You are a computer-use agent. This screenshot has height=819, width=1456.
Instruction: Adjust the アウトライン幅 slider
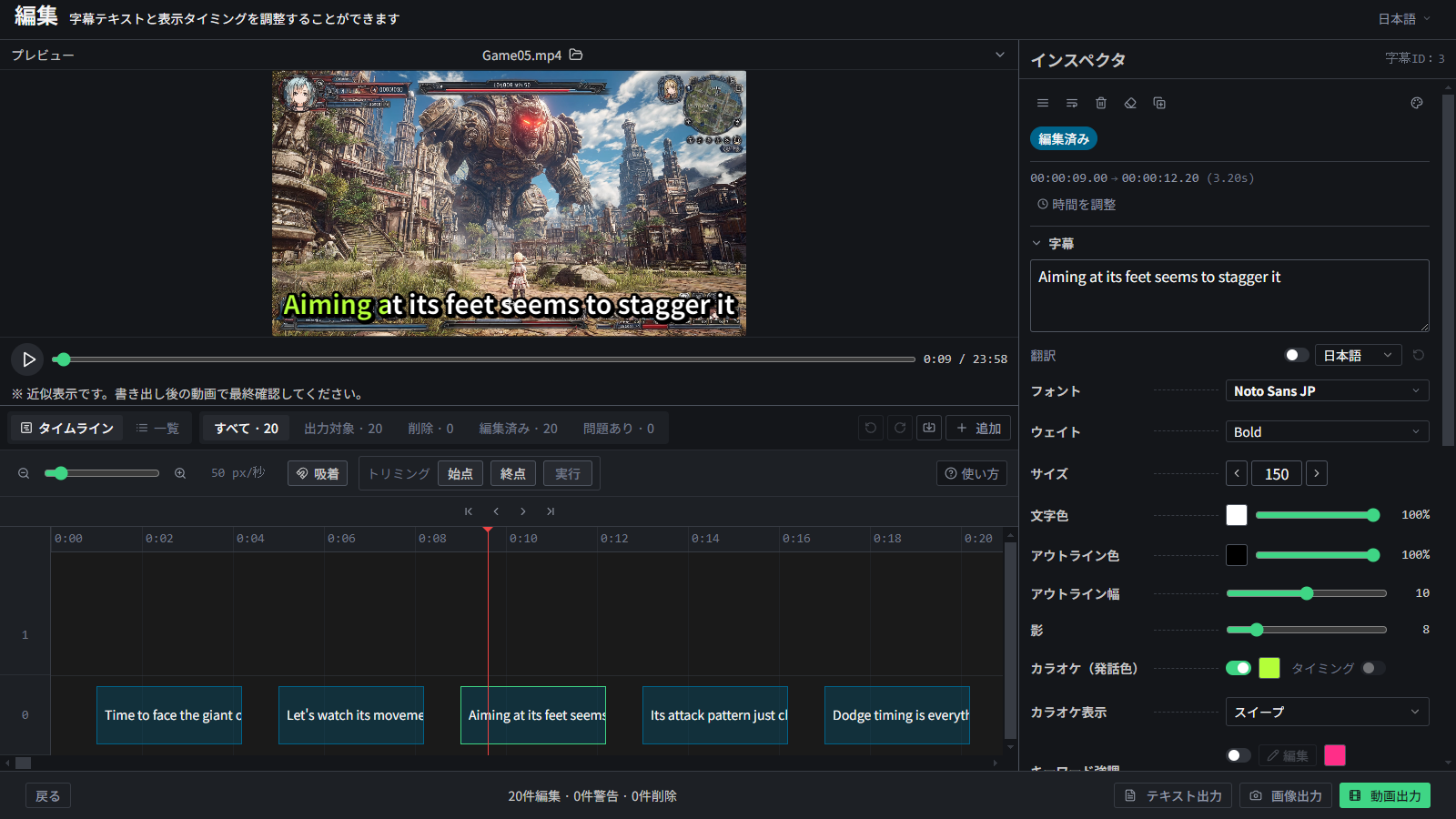click(x=1307, y=593)
